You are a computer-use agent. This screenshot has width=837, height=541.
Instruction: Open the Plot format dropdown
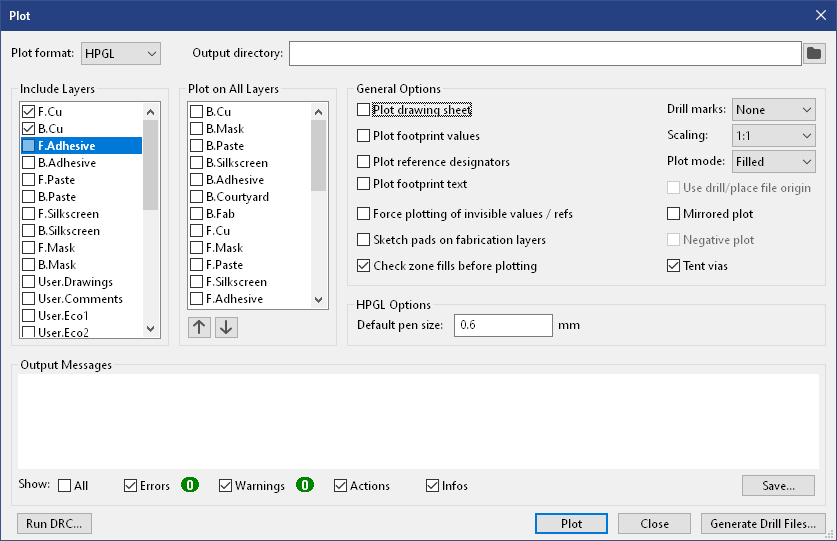click(x=121, y=53)
